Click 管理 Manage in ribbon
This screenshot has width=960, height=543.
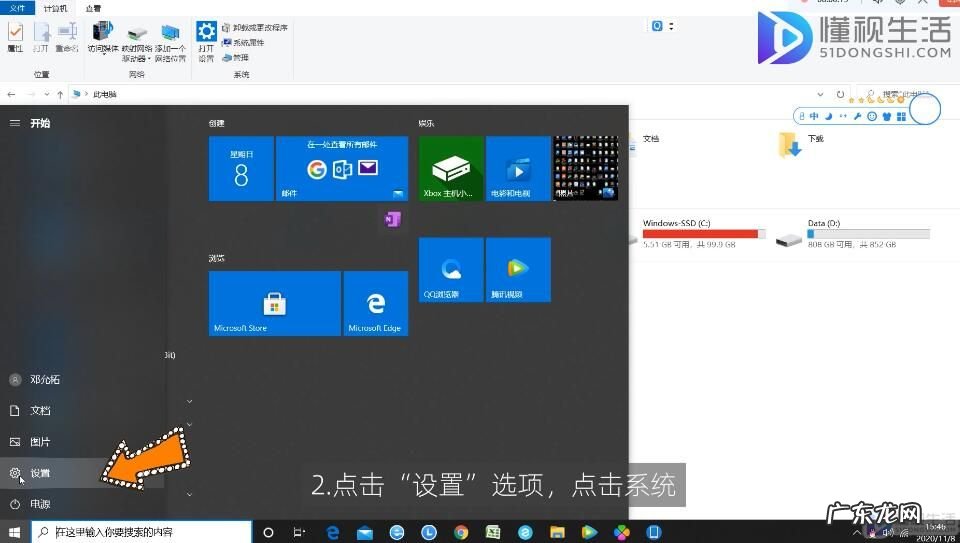[236, 57]
